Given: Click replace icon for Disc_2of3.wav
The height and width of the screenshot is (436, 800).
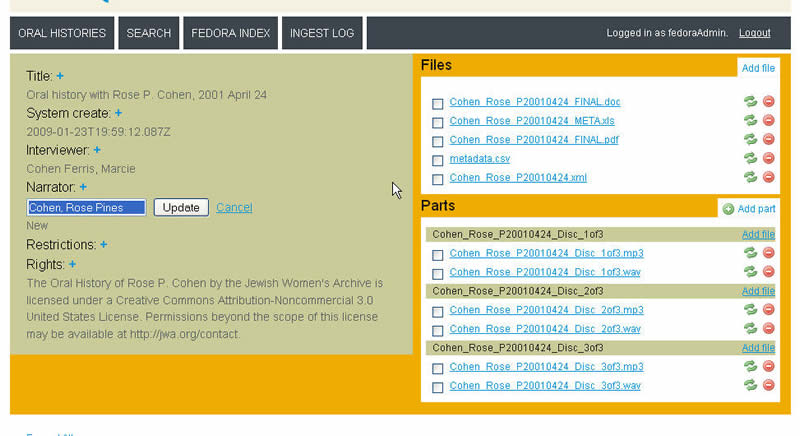Looking at the screenshot, I should tap(750, 328).
